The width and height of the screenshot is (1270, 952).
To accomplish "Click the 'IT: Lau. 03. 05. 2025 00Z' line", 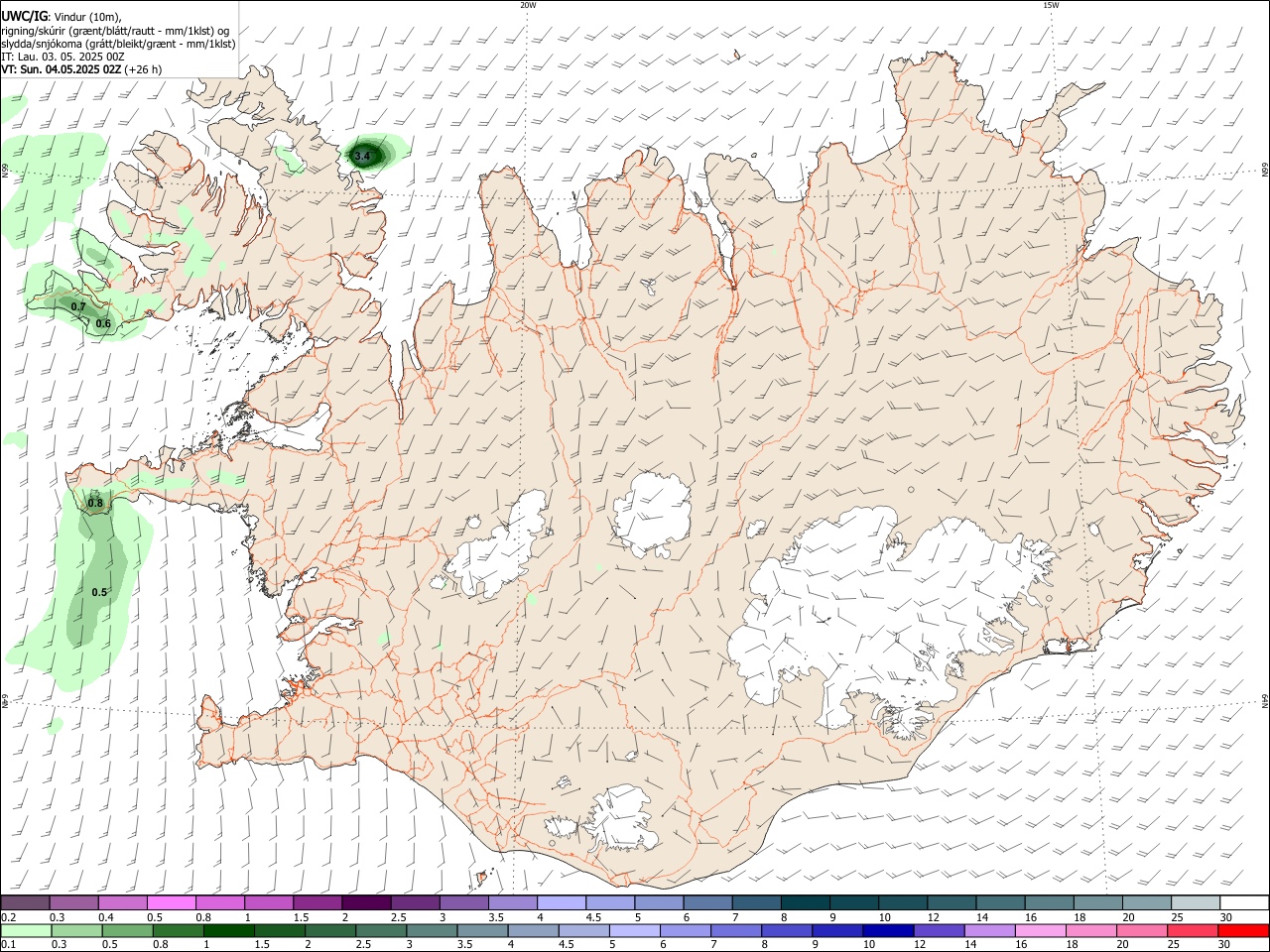I will tap(63, 57).
